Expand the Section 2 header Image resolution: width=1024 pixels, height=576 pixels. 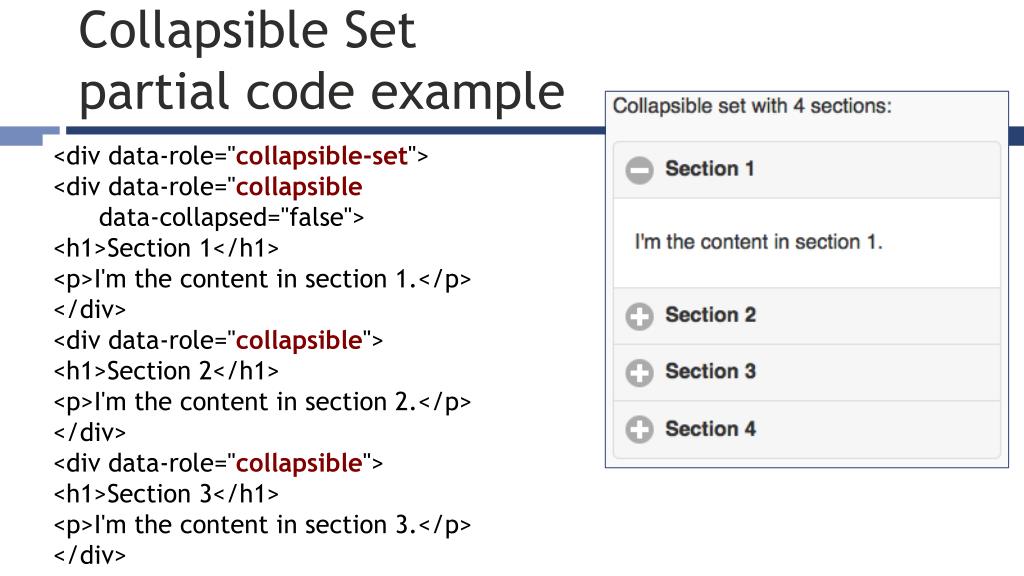tap(807, 316)
